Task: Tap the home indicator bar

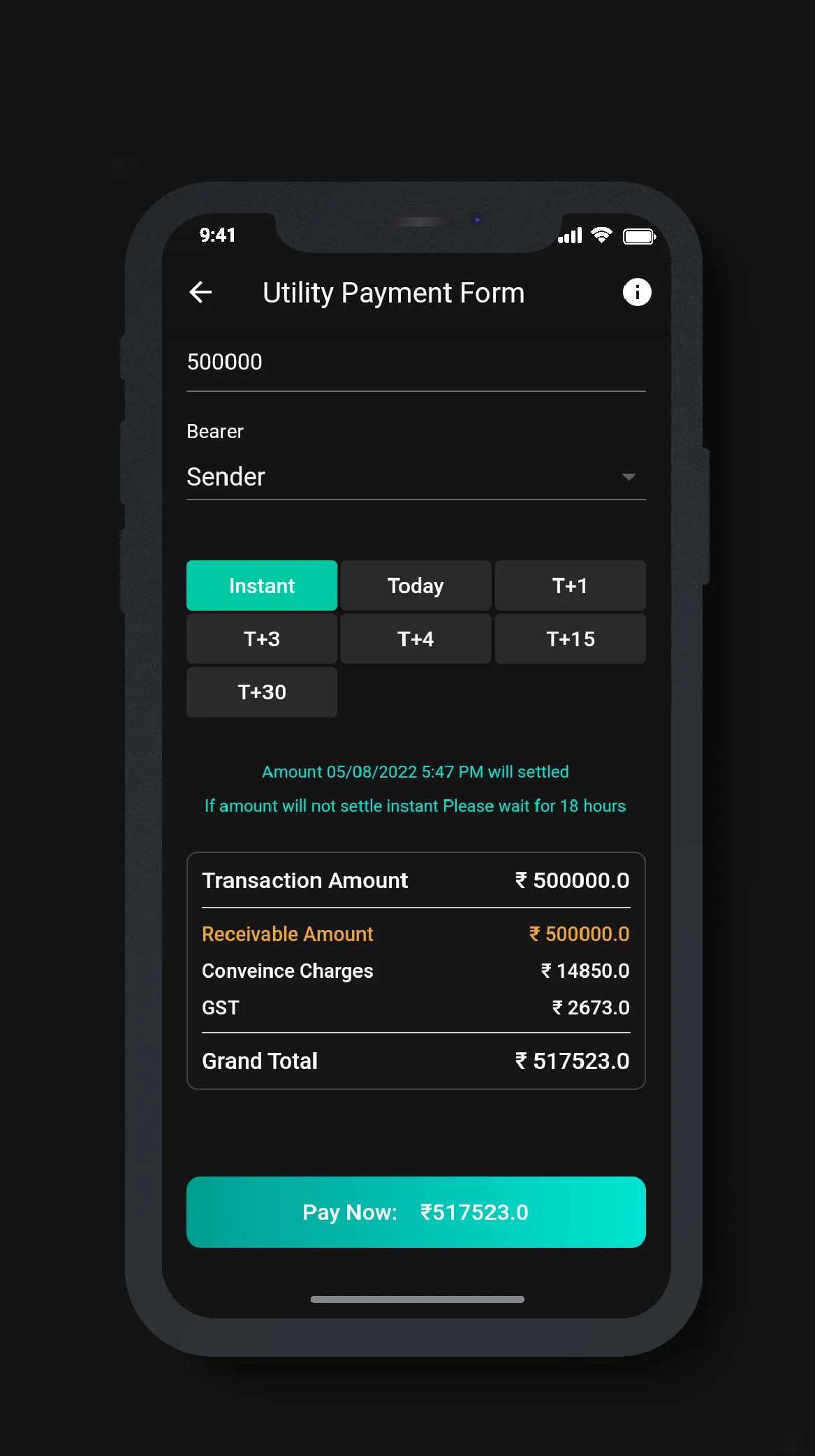Action: 418,1300
